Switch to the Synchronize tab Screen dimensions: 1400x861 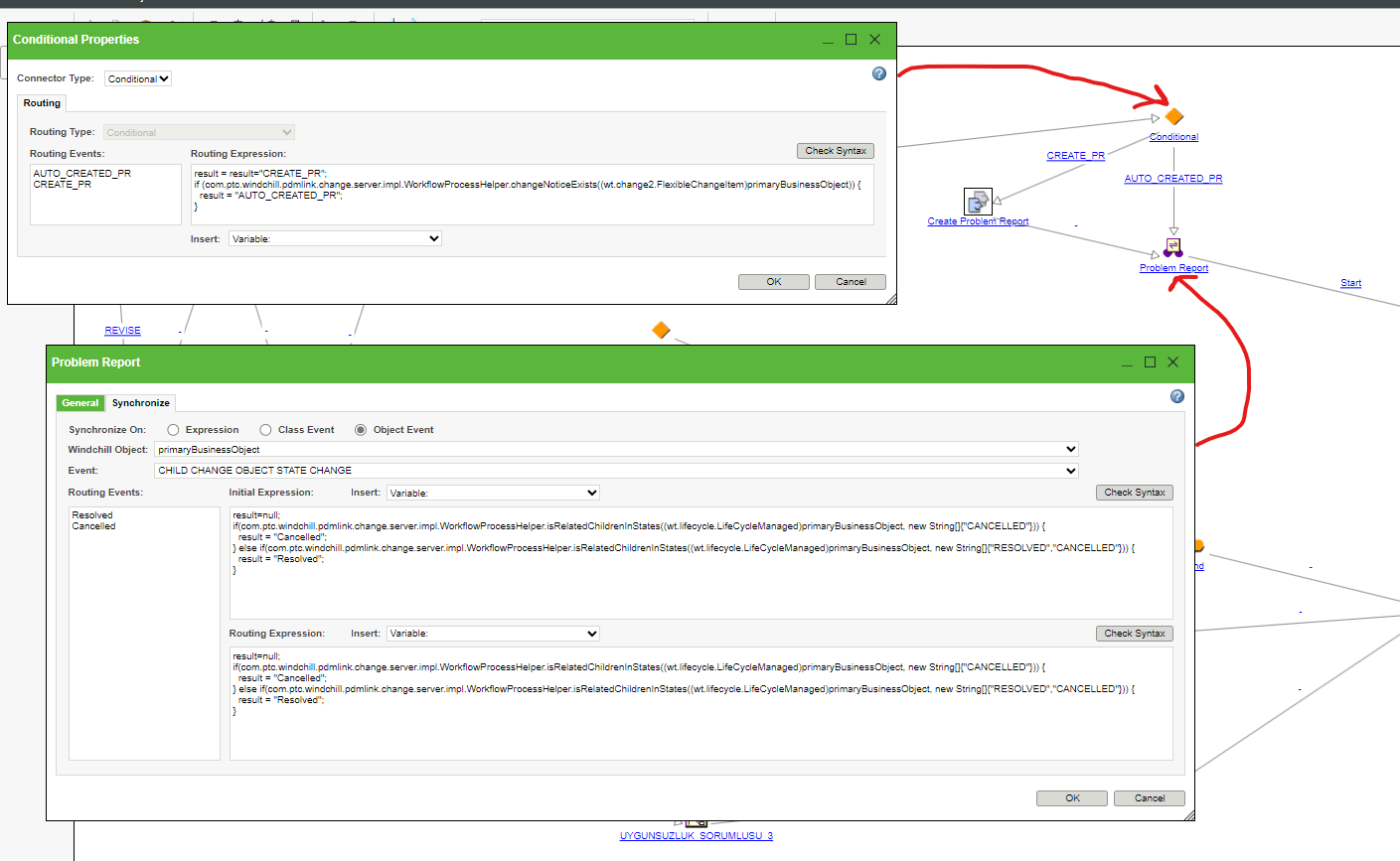click(140, 403)
